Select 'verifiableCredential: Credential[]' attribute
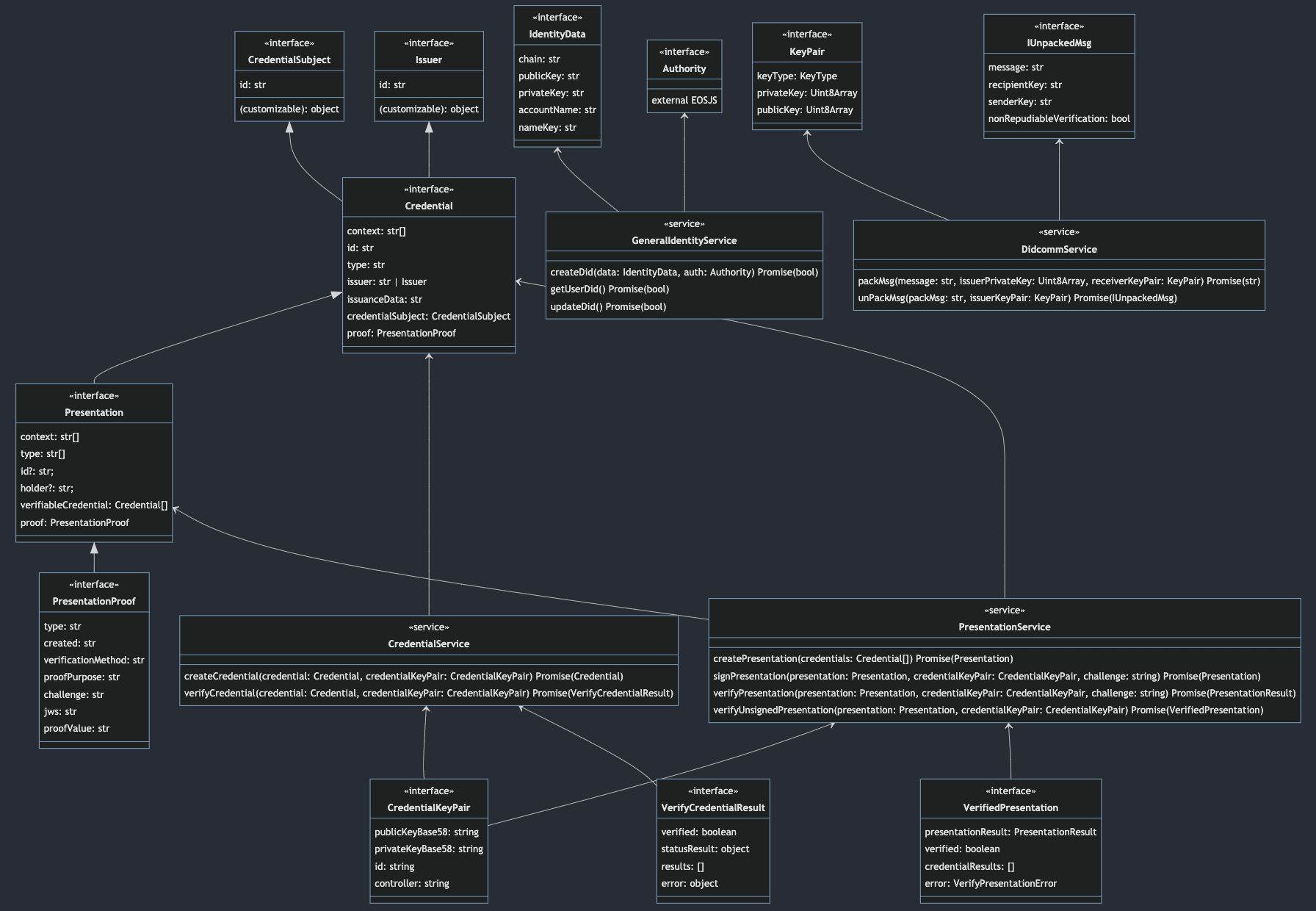Screen dimensions: 1316x911 tap(94, 505)
